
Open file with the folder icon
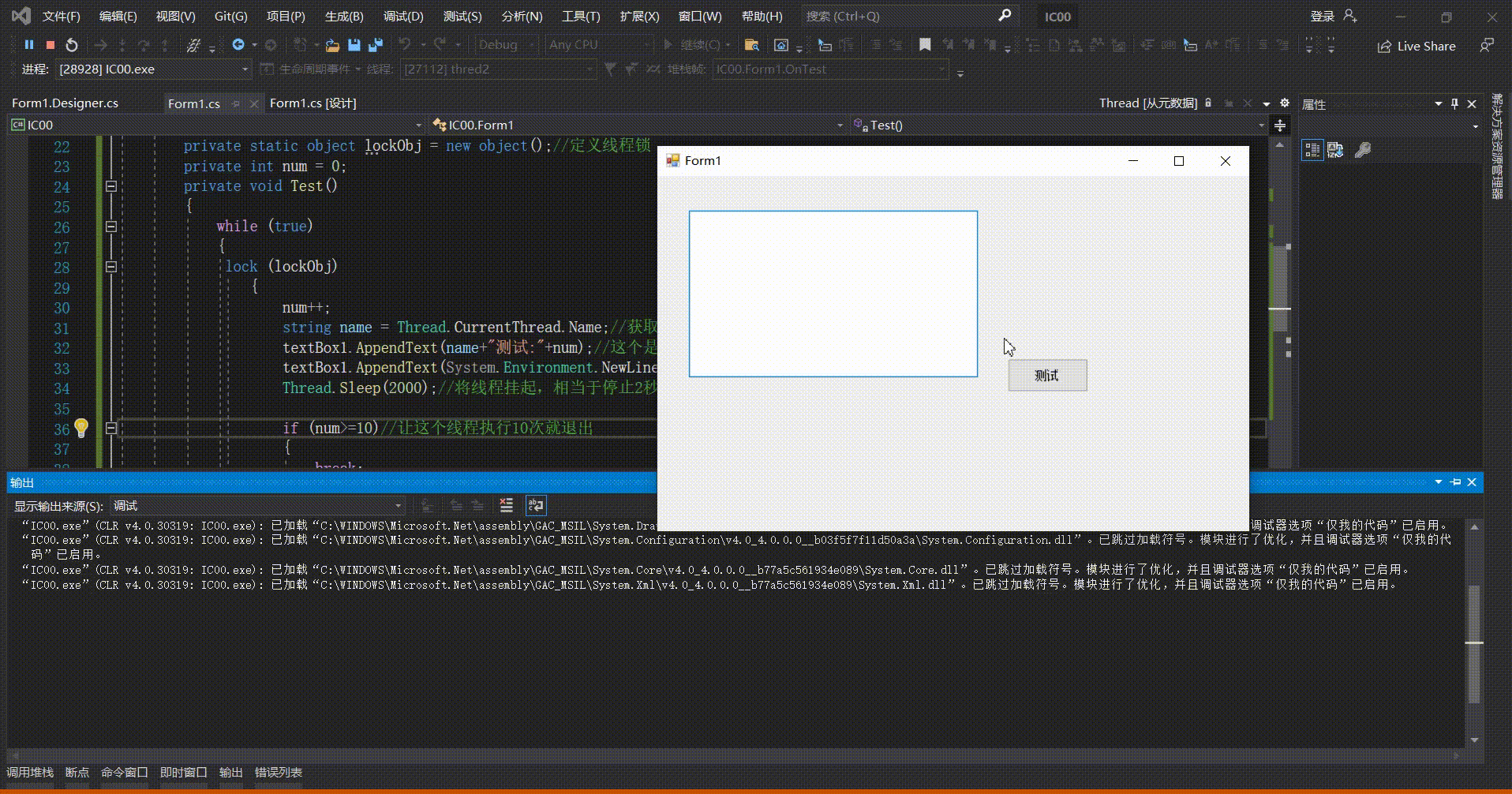[332, 45]
